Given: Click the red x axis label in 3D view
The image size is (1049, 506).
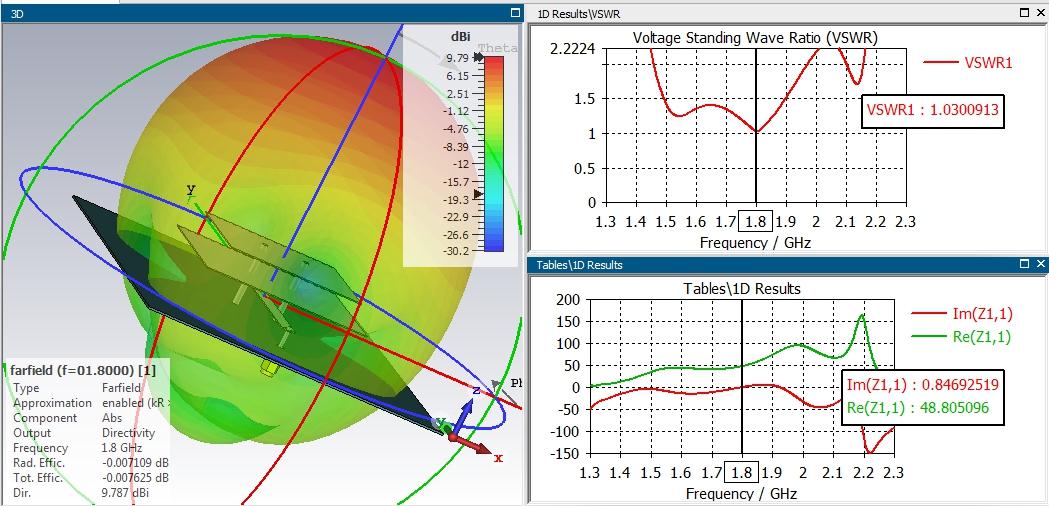Looking at the screenshot, I should coord(498,458).
